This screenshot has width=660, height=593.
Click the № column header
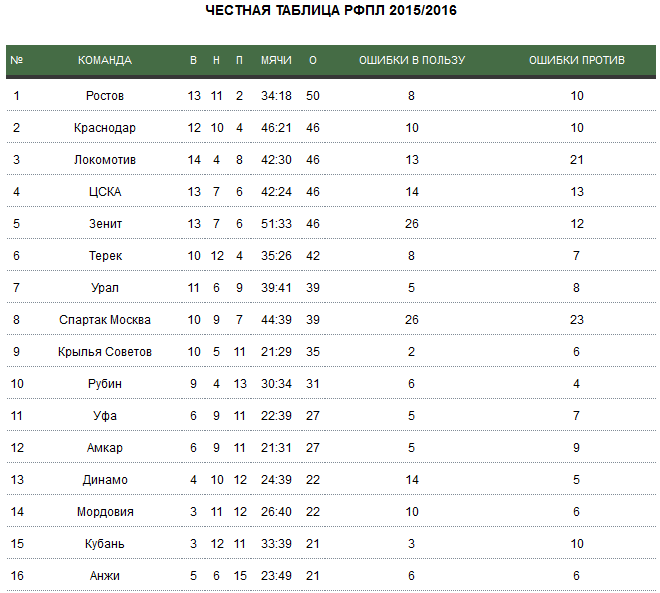(17, 60)
